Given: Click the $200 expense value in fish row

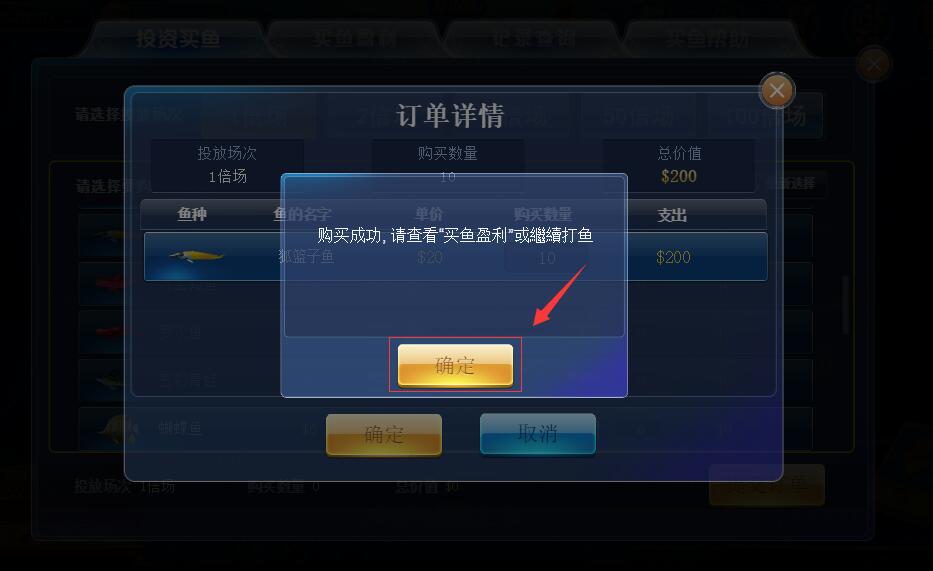Looking at the screenshot, I should click(673, 257).
